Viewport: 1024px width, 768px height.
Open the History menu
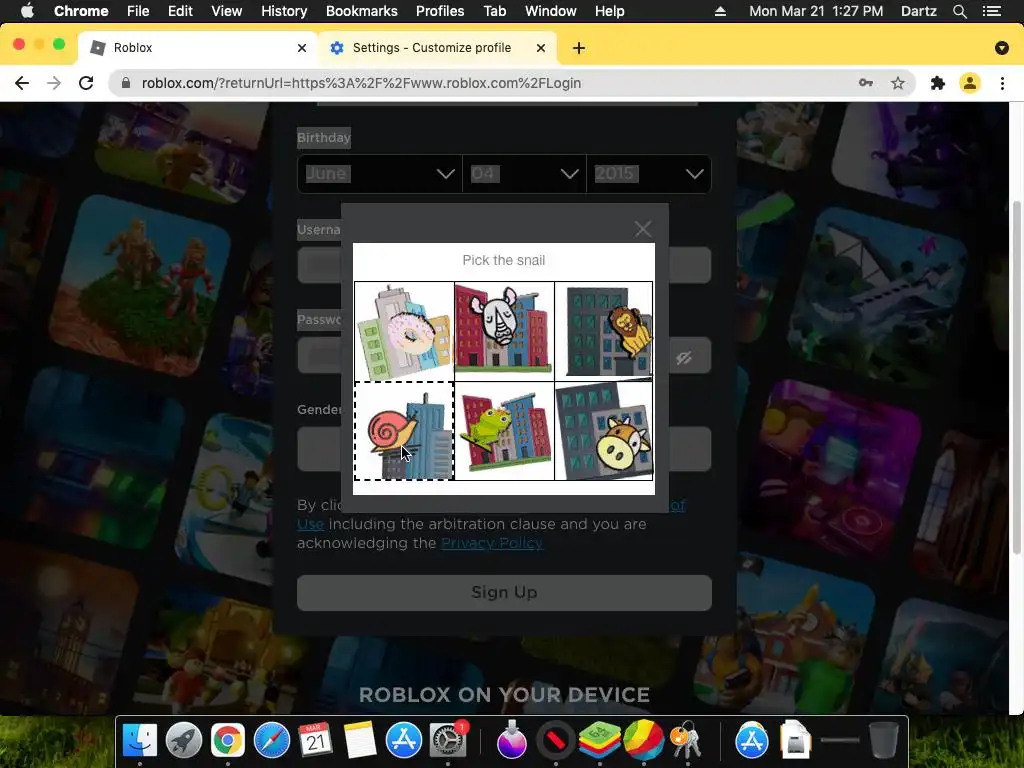(x=284, y=11)
